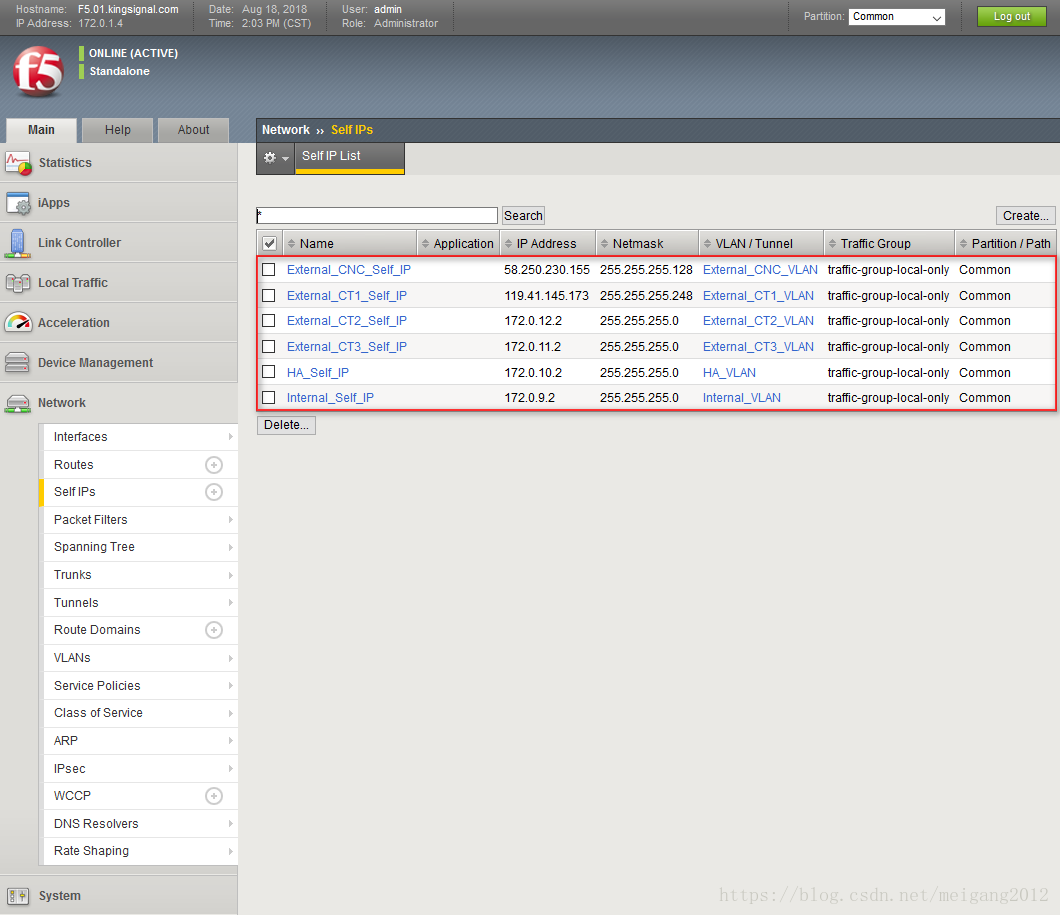This screenshot has width=1060, height=915.
Task: Sort by IP Address column arrows
Action: point(508,244)
